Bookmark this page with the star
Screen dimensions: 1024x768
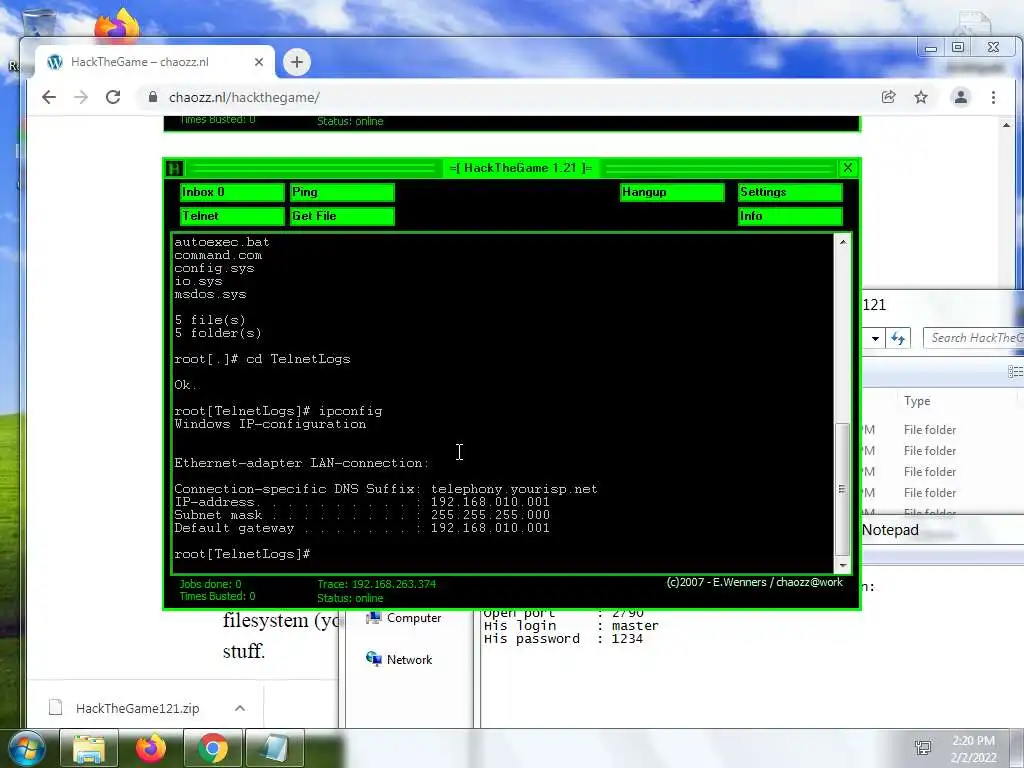click(x=921, y=97)
